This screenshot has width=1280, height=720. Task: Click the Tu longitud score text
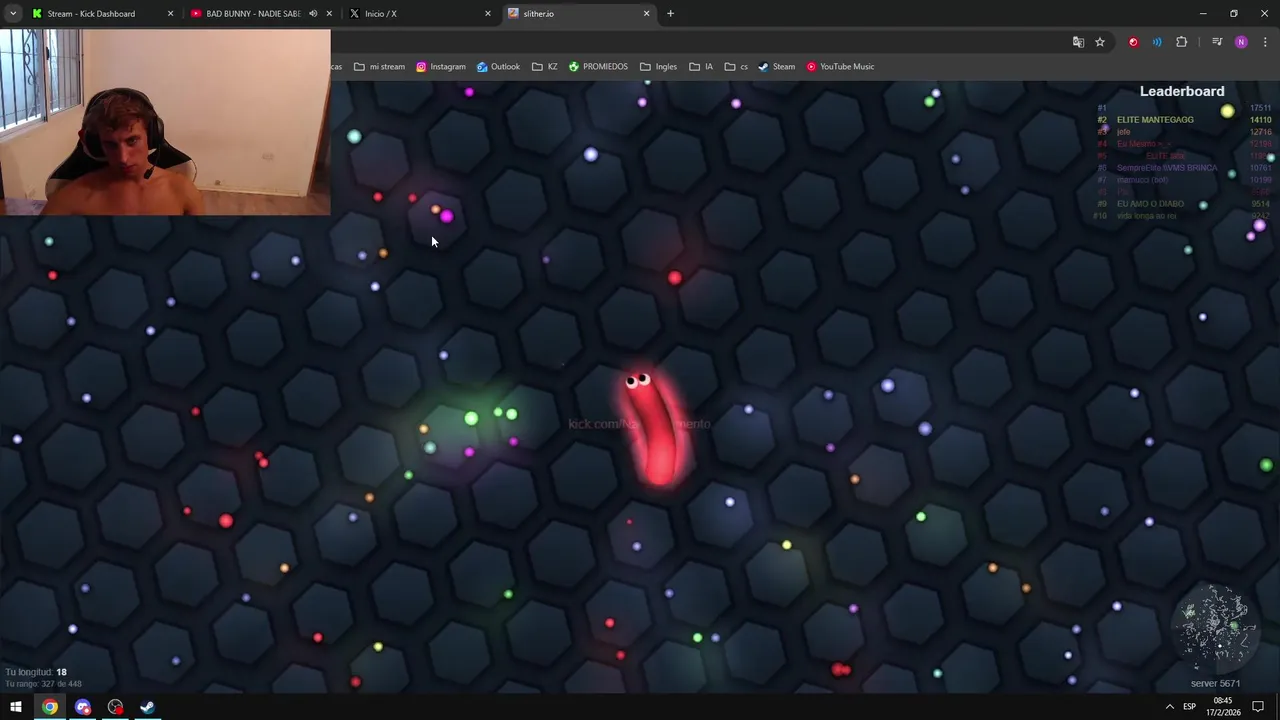[x=36, y=672]
